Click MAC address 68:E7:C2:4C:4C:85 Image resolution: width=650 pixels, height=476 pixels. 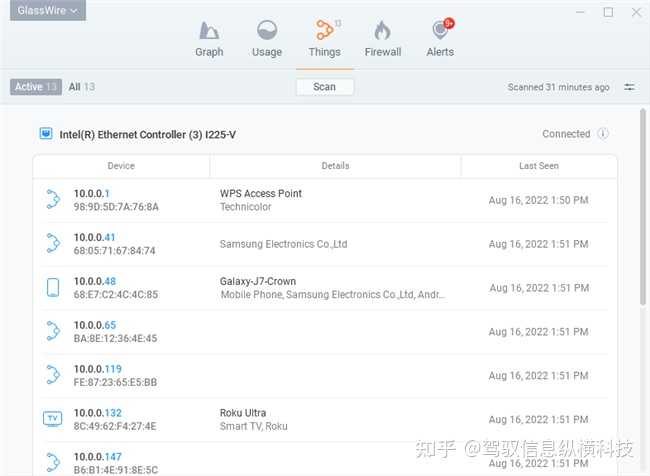coord(116,295)
